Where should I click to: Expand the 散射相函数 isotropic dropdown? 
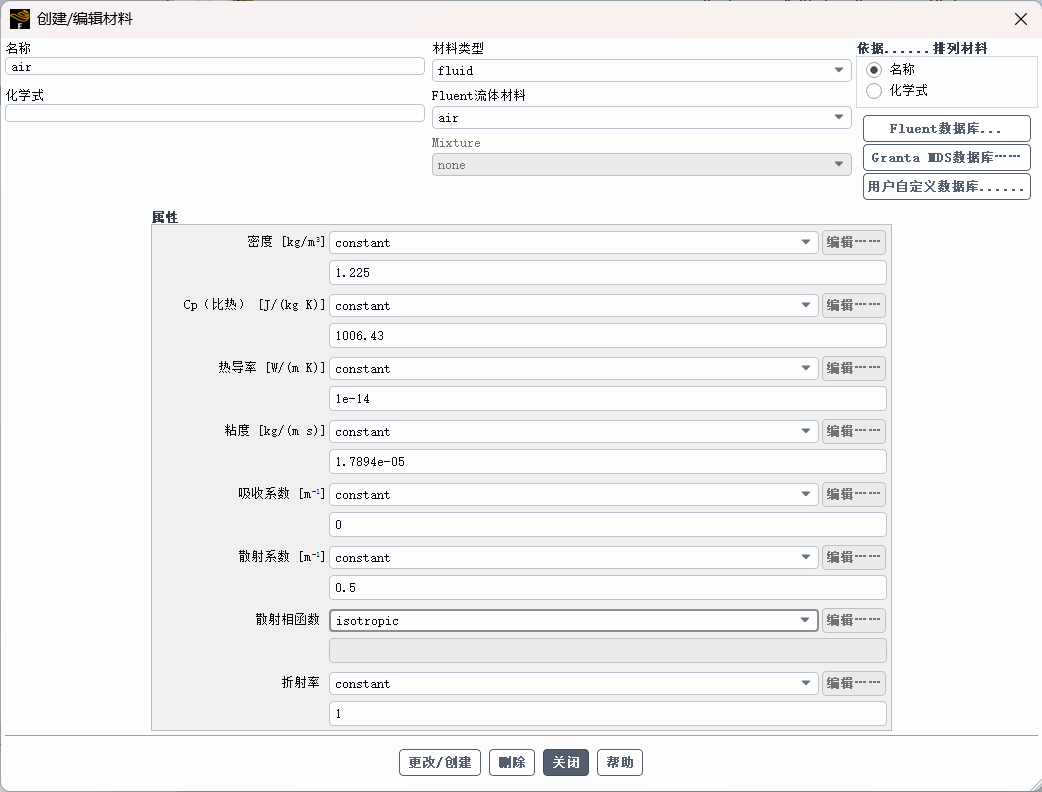tap(573, 621)
